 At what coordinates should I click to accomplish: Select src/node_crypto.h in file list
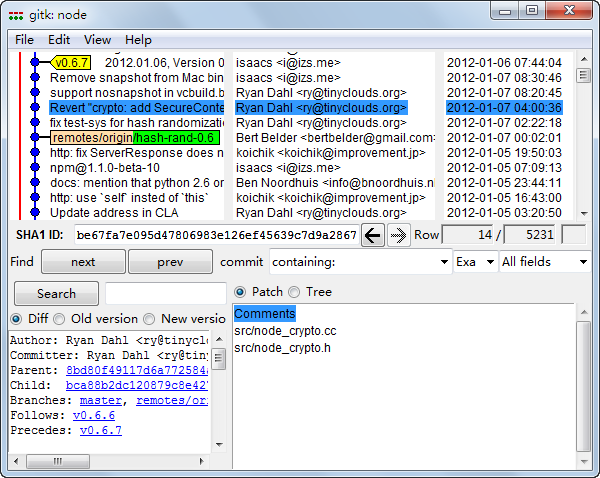coord(282,348)
